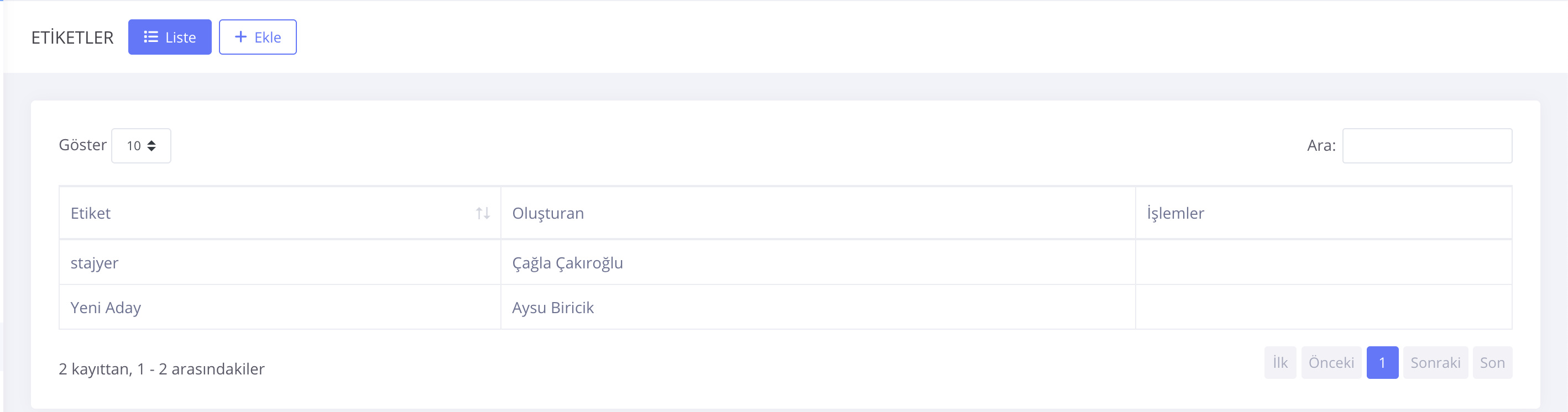Focus the Ara search field

tap(1427, 146)
